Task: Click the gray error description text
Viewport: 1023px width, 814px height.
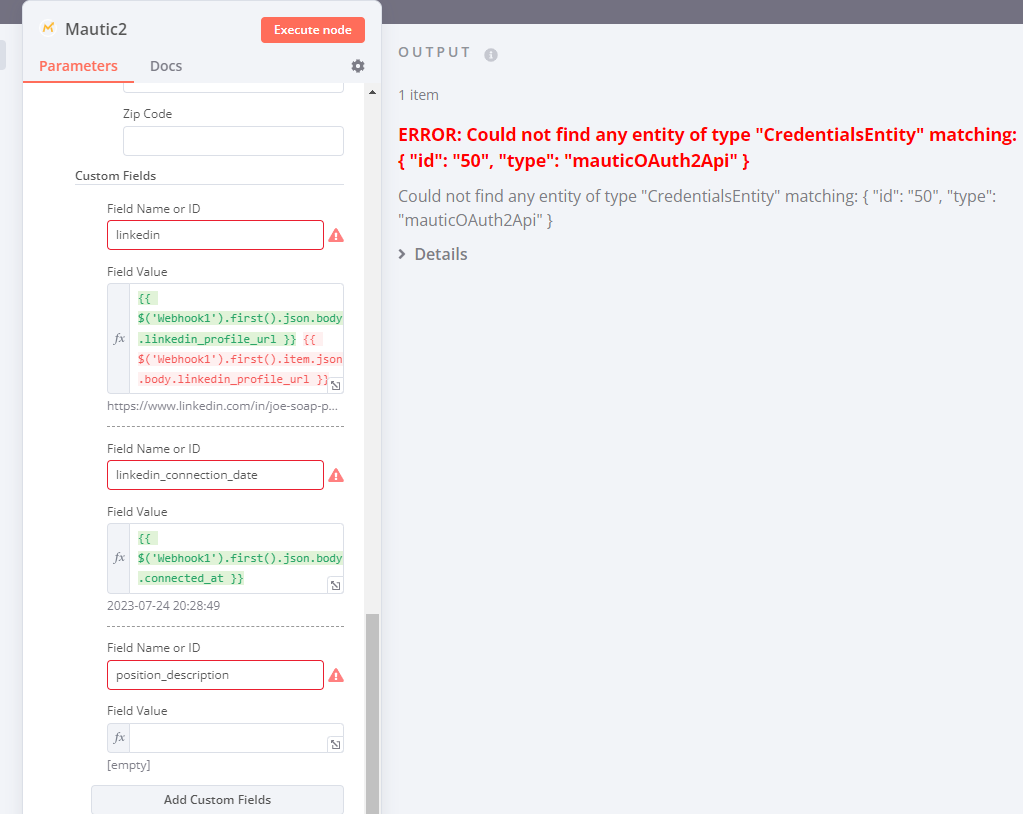Action: 697,208
